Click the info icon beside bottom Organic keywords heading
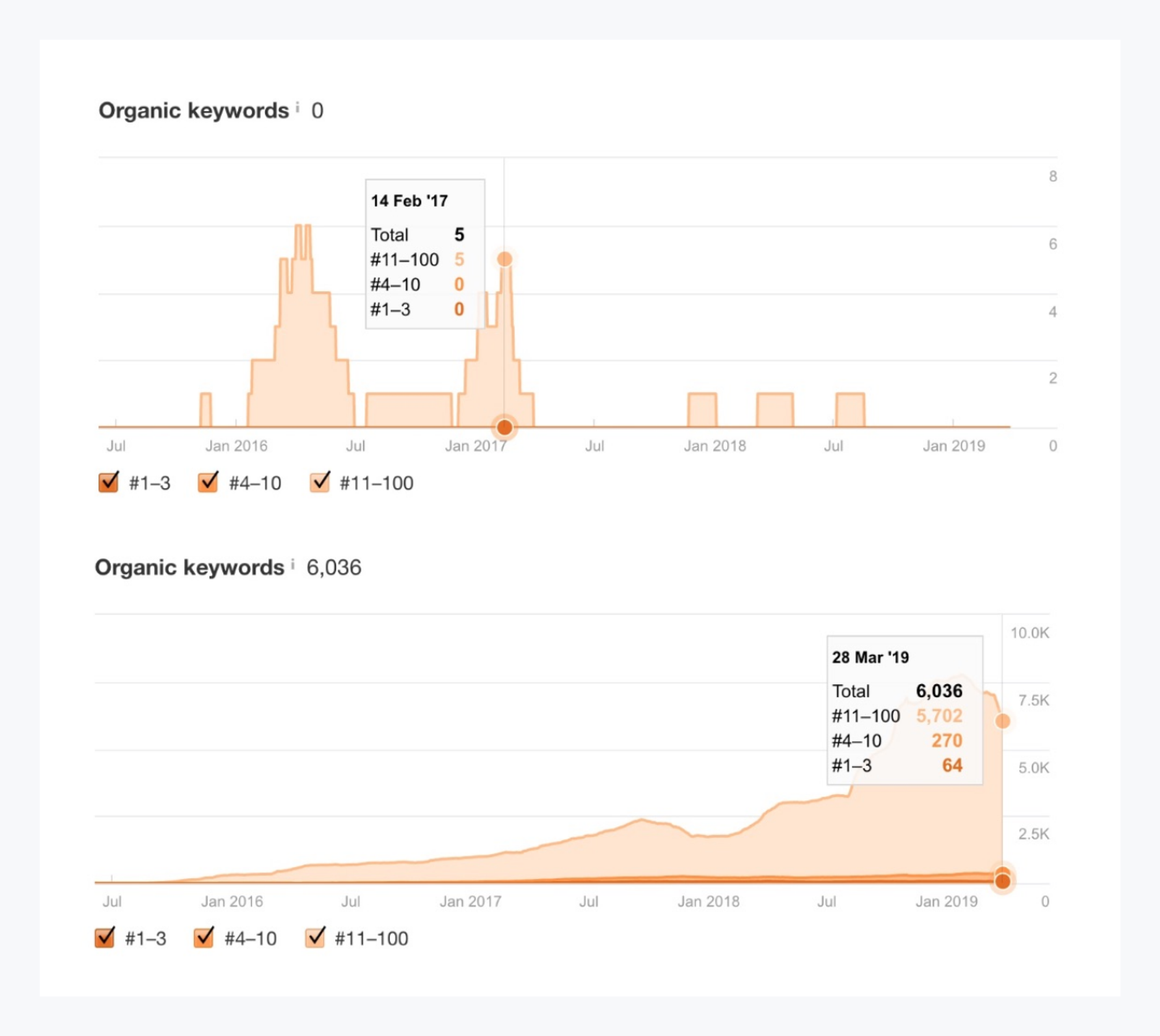 point(294,563)
